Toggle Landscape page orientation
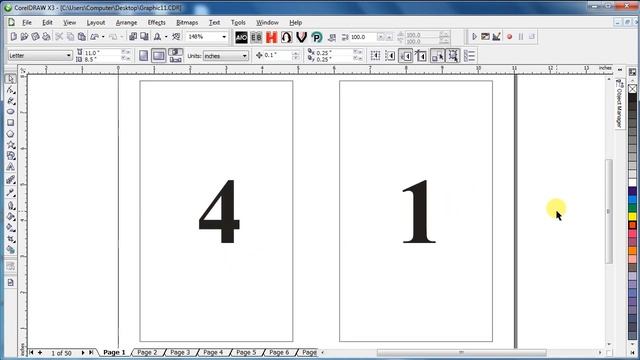The image size is (640, 360). click(159, 56)
